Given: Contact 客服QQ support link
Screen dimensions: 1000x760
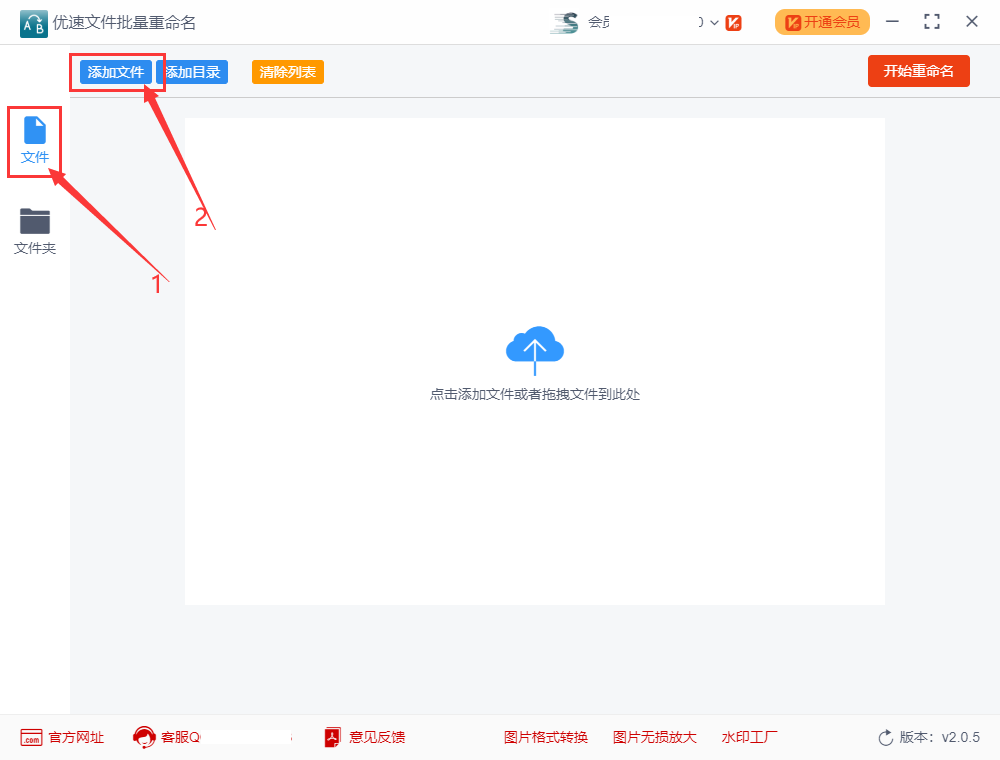Looking at the screenshot, I should tap(181, 738).
